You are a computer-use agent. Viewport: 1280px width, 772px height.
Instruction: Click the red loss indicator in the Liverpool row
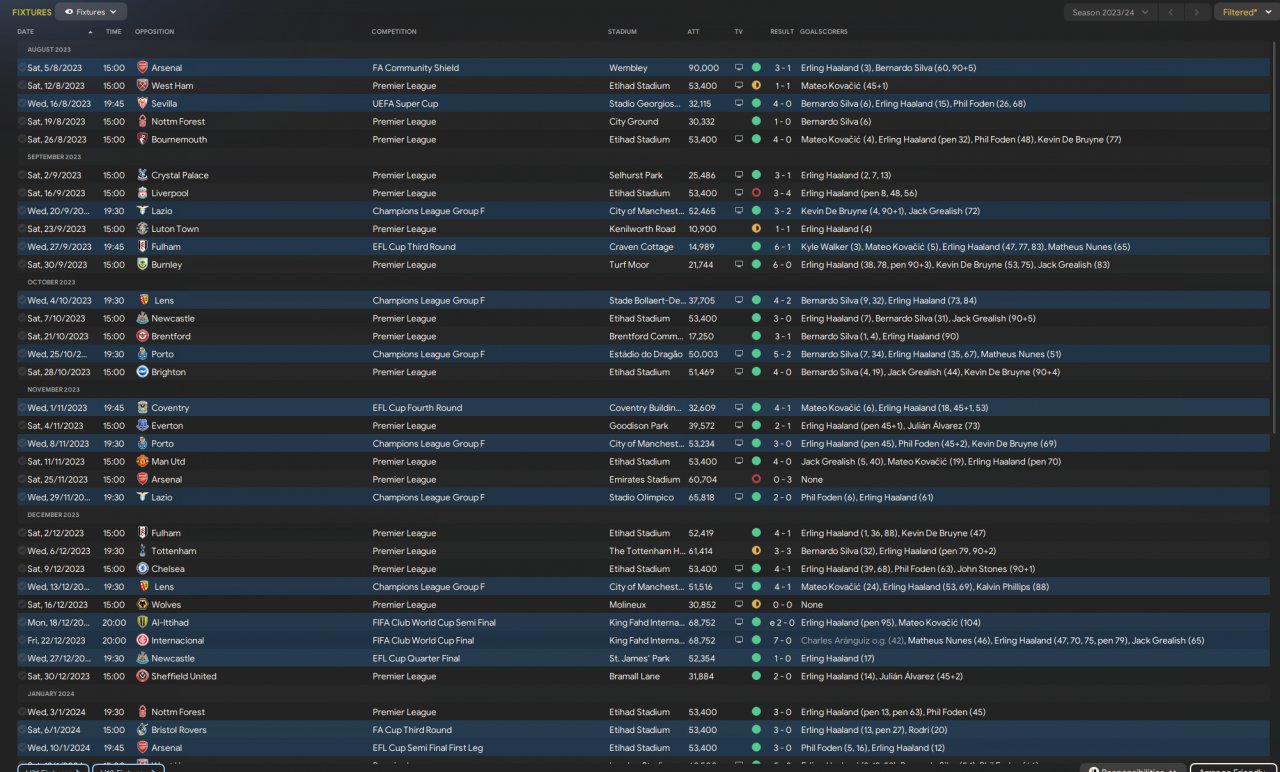(x=756, y=193)
